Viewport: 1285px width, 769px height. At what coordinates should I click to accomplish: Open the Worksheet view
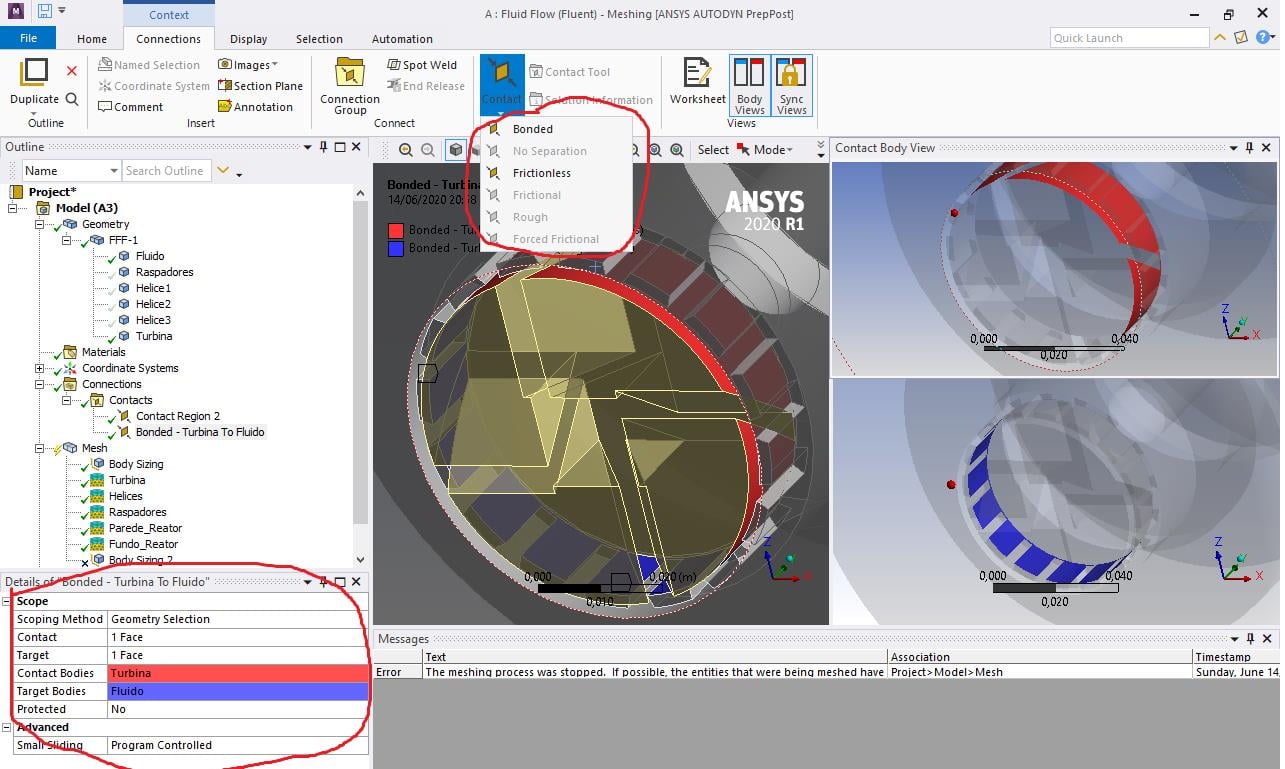tap(698, 82)
